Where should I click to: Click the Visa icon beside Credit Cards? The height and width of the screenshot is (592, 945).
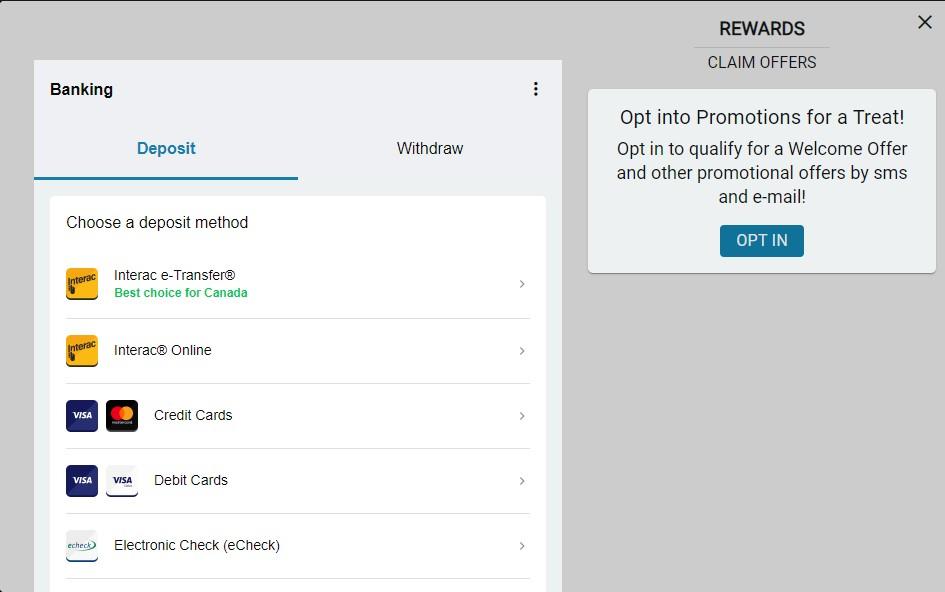coord(82,416)
